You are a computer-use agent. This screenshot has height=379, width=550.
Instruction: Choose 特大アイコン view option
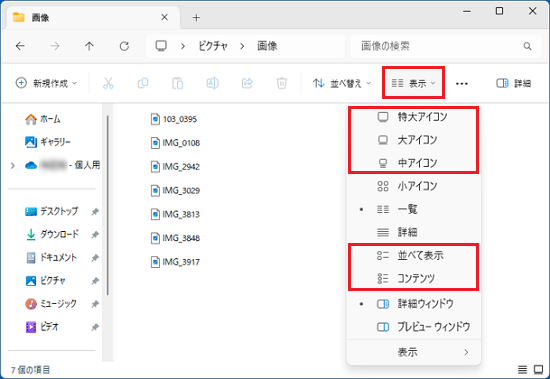coord(414,117)
